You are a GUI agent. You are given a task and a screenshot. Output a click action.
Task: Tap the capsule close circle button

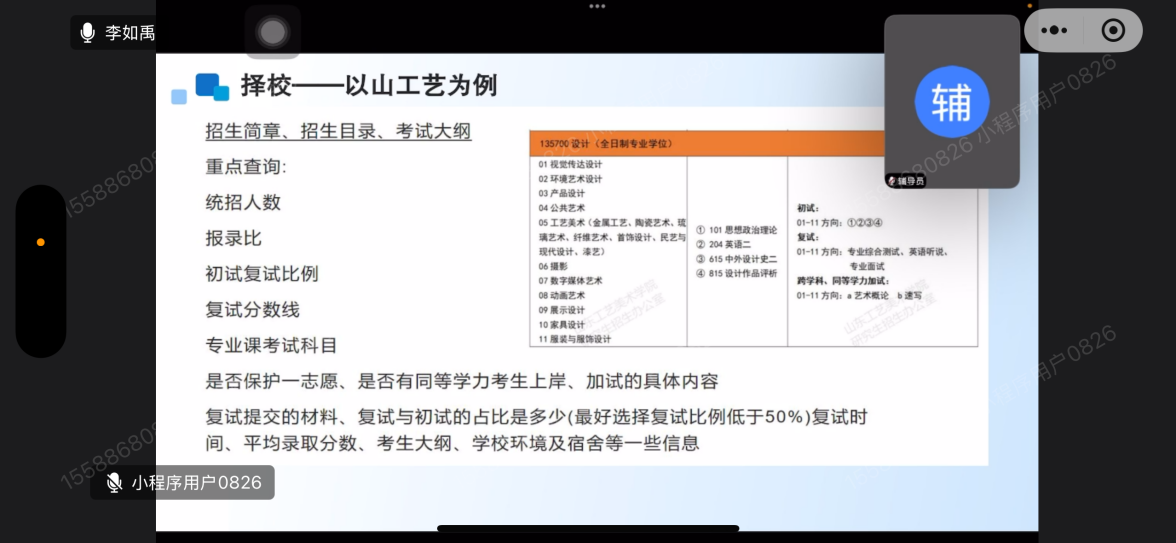point(1113,30)
